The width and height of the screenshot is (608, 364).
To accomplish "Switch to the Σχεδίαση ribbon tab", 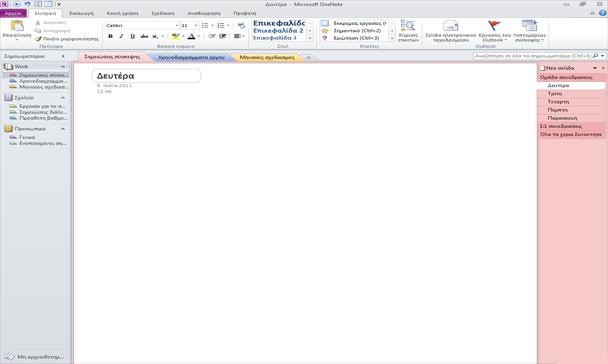I will click(x=163, y=13).
